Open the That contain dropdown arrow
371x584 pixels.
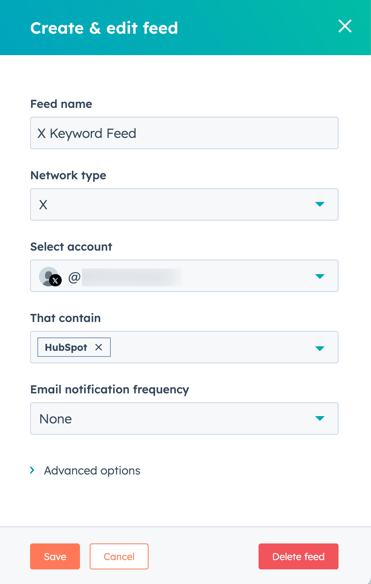[x=320, y=348]
